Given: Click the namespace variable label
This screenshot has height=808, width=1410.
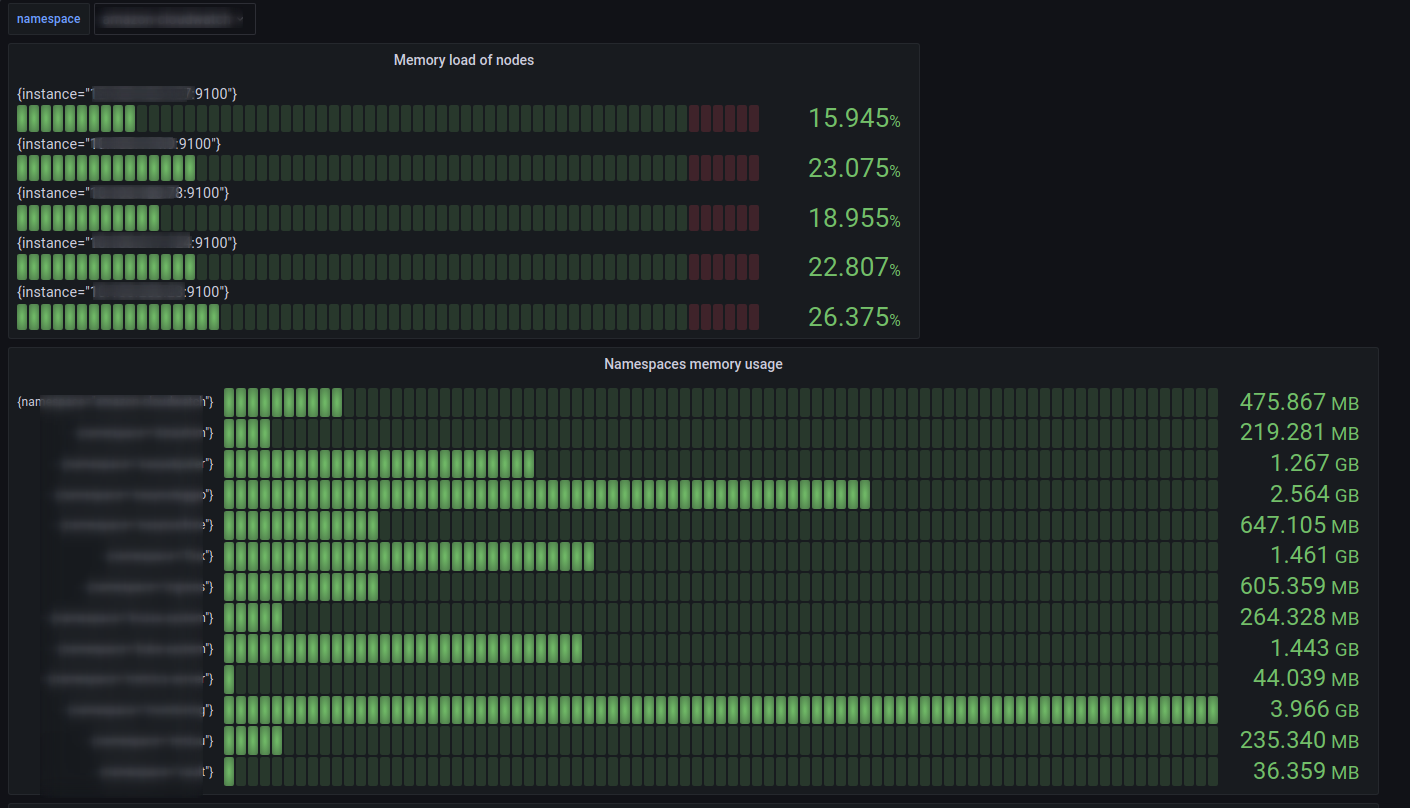Looking at the screenshot, I should click(x=48, y=19).
